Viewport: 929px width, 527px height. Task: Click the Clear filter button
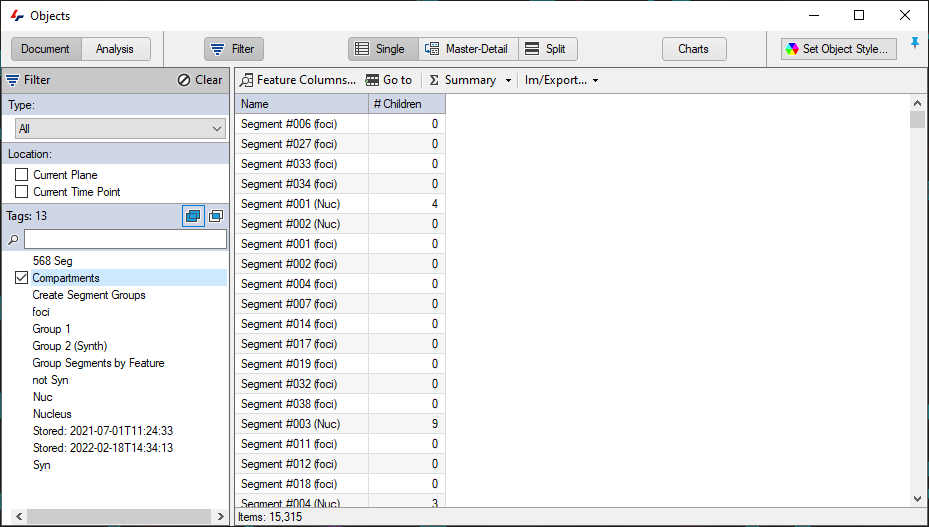pos(200,80)
